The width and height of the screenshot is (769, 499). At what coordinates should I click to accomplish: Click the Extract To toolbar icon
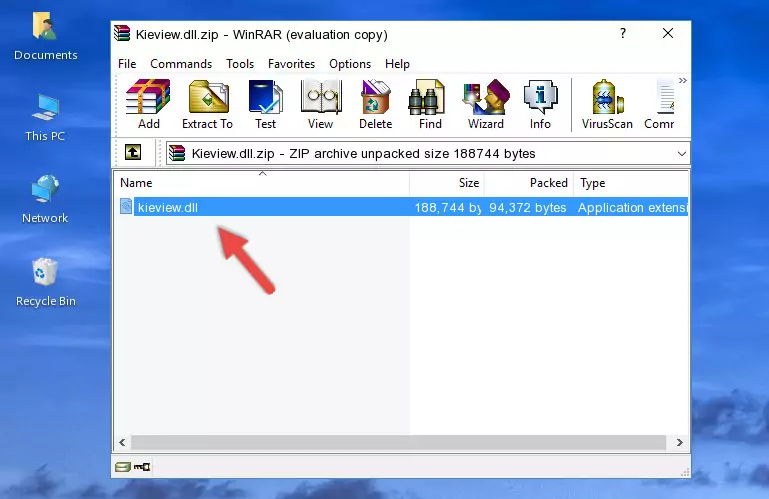207,105
